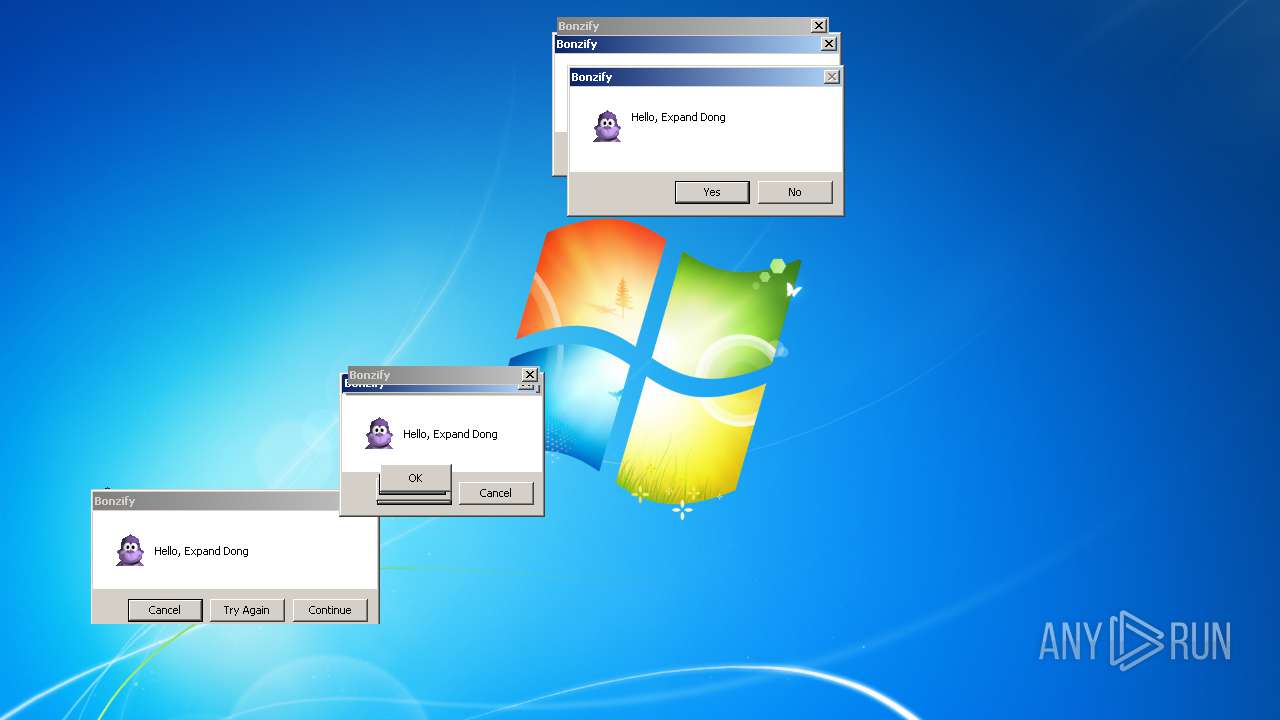The width and height of the screenshot is (1280, 720).
Task: Click Cancel in the middle Bonzify dialog
Action: [x=496, y=493]
